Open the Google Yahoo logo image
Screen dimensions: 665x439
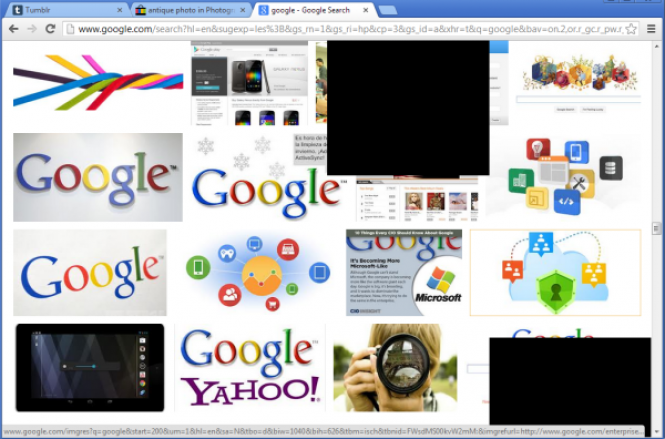click(249, 368)
